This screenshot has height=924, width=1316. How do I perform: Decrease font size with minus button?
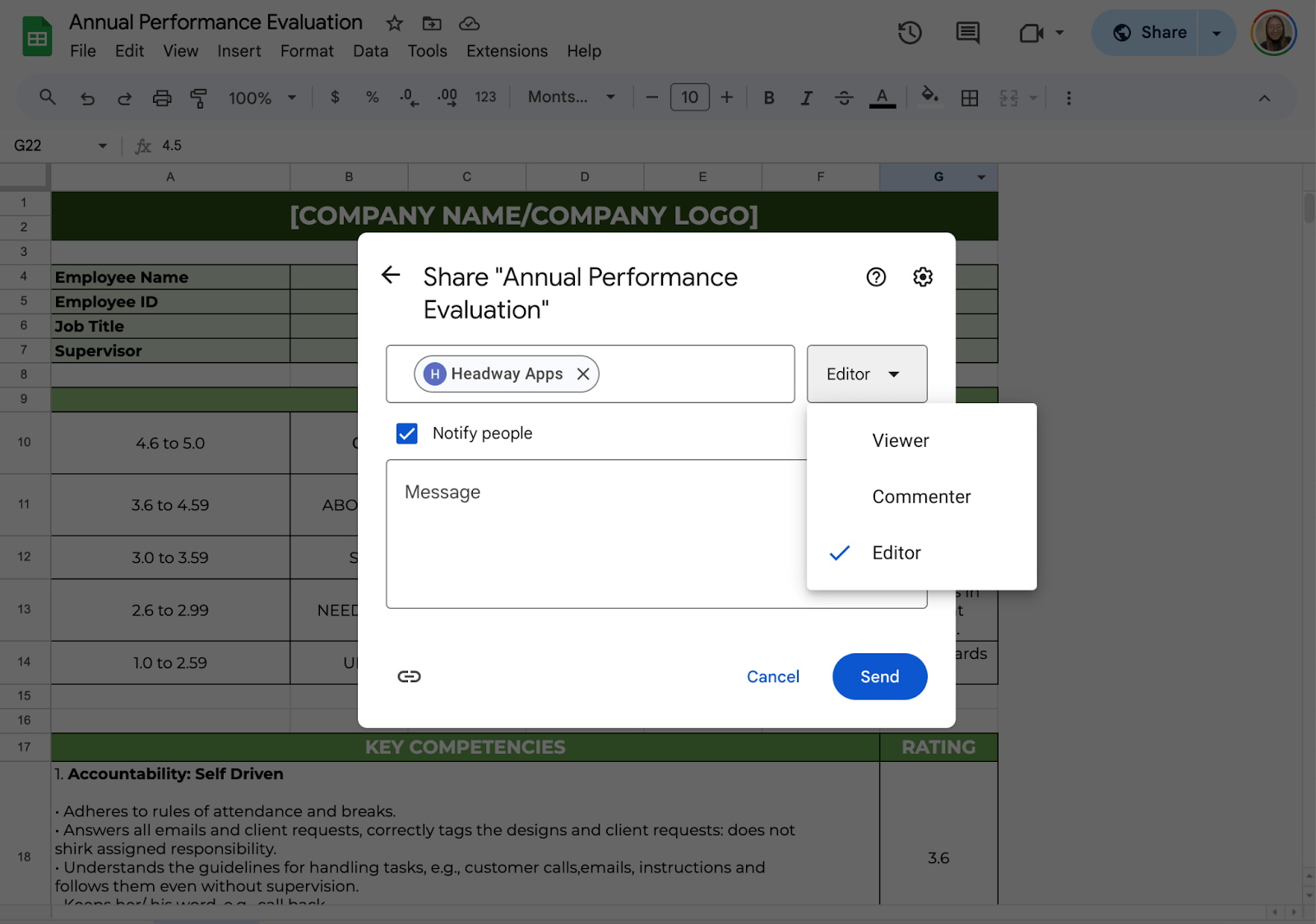pos(651,98)
